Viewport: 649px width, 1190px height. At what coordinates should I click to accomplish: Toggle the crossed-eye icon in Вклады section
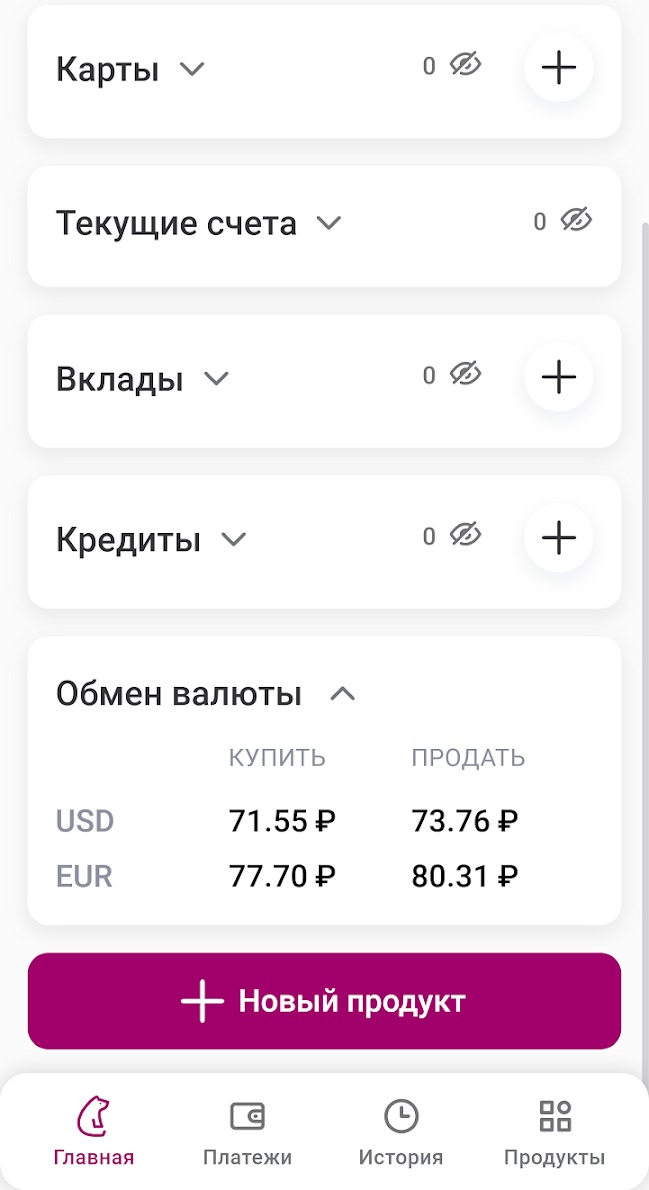(x=465, y=375)
